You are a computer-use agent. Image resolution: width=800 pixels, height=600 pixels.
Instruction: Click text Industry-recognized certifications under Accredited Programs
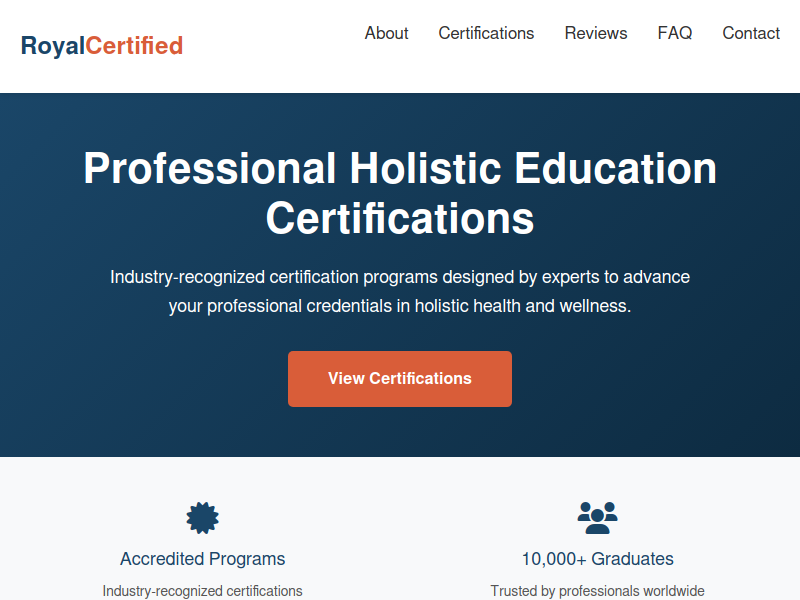pos(203,591)
